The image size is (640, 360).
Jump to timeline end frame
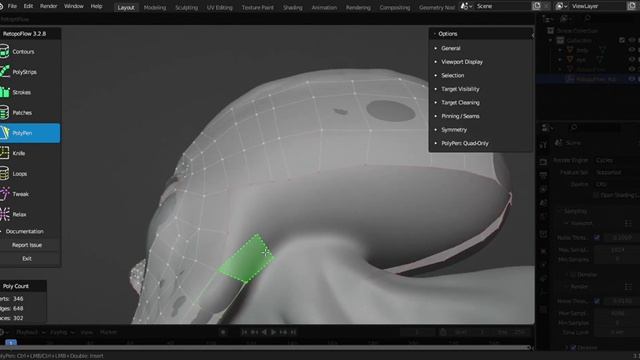point(293,332)
